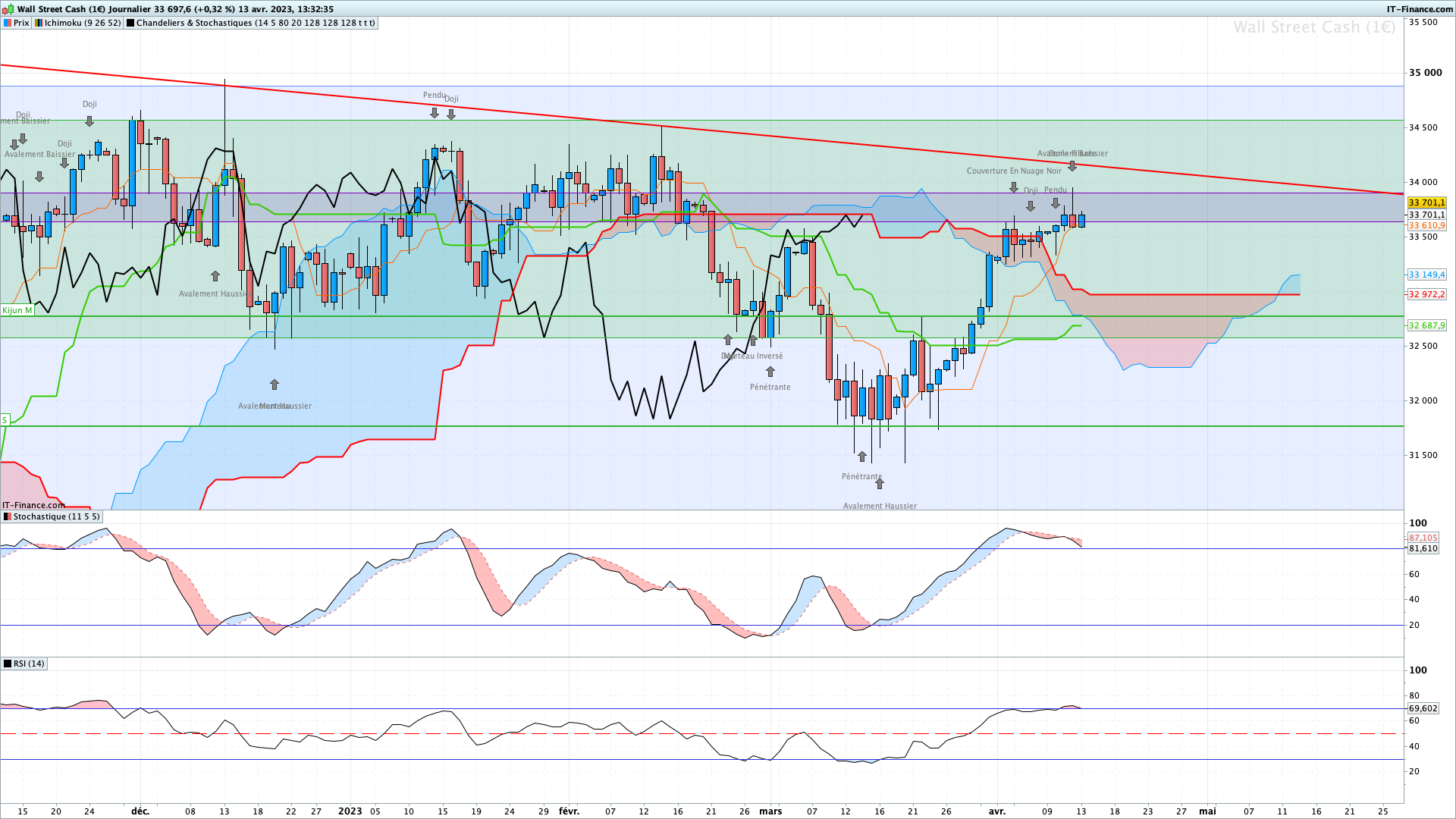Screen dimensions: 1456x819
Task: Click the Ichimoku multicolor indicator icon
Action: tap(39, 23)
